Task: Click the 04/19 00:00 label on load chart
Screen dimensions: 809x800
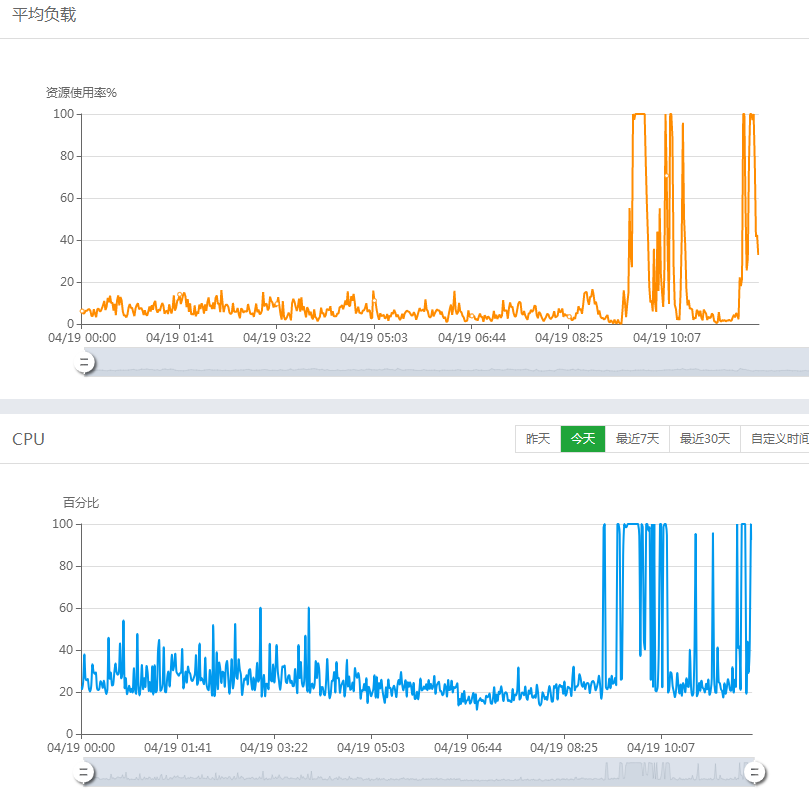Action: [82, 338]
